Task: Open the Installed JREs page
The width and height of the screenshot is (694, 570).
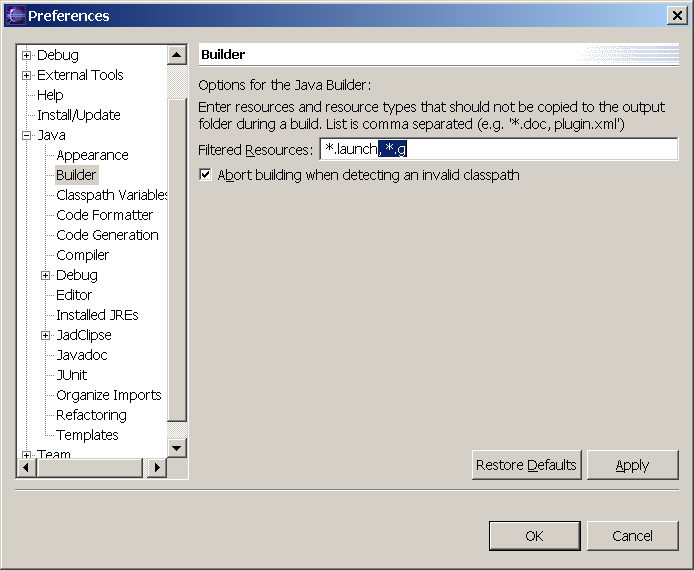Action: pos(97,315)
